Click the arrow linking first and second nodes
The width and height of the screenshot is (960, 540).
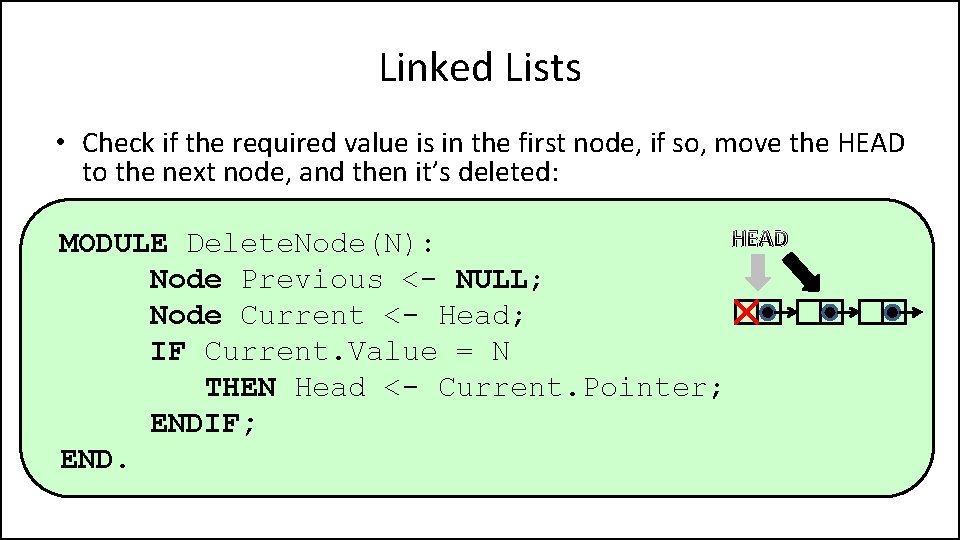(788, 313)
